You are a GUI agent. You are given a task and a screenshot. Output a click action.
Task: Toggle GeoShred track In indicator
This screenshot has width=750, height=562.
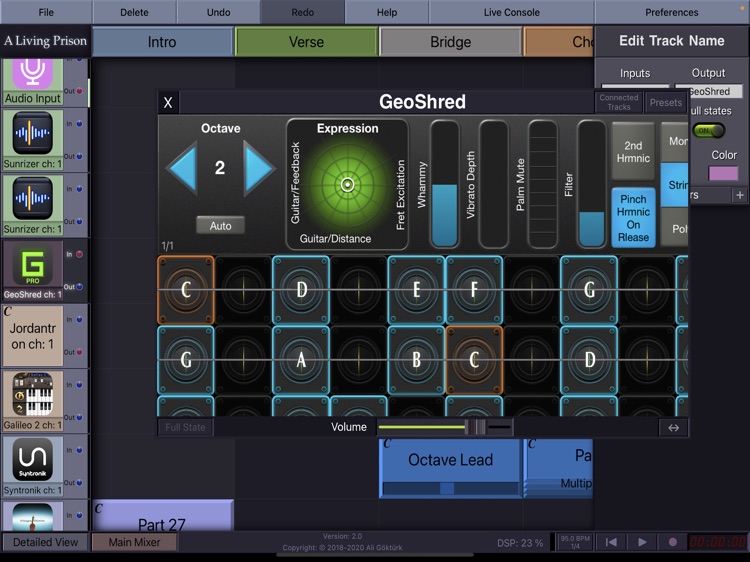coord(79,254)
